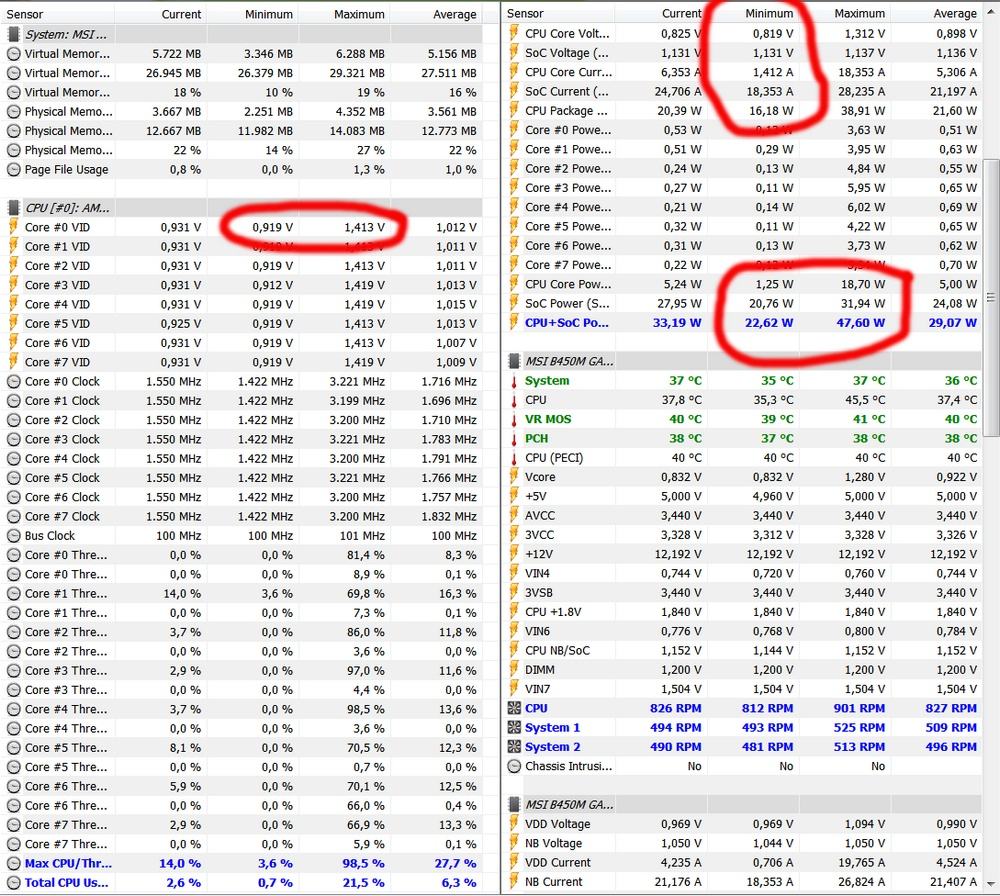The height and width of the screenshot is (896, 1000).
Task: Click the lightning icon beside VDD Voltage
Action: [514, 823]
